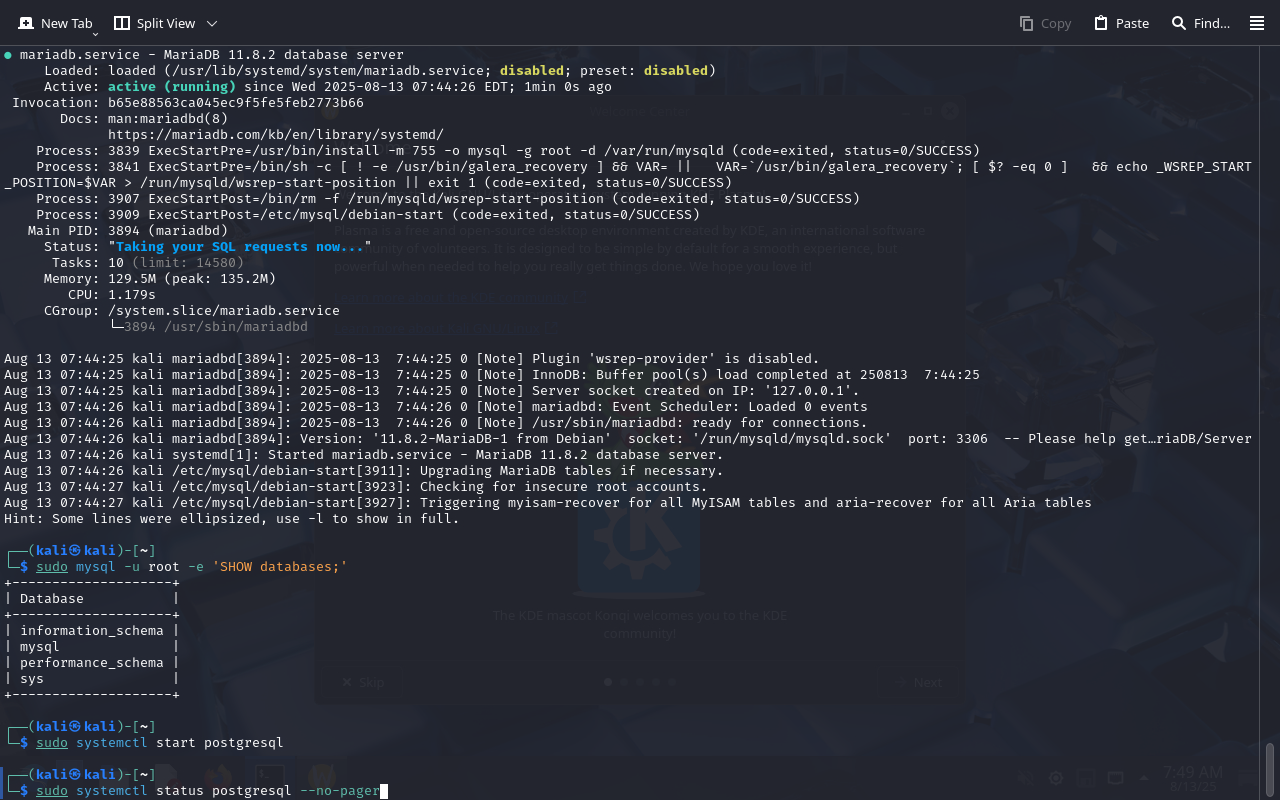The image size is (1280, 800).
Task: Click the 'Hint: Some lines were ellipsized' line
Action: pyautogui.click(x=232, y=519)
